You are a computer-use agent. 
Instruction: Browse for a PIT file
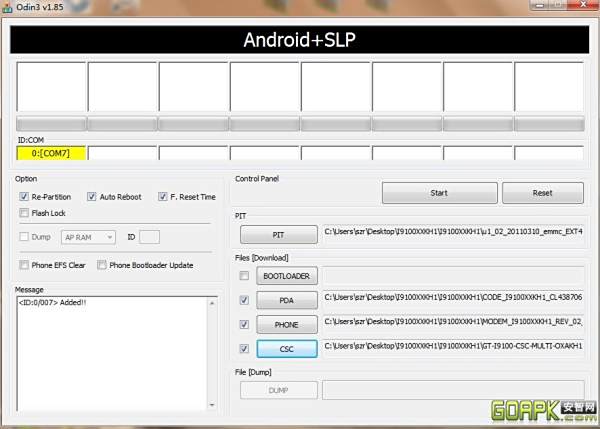279,235
